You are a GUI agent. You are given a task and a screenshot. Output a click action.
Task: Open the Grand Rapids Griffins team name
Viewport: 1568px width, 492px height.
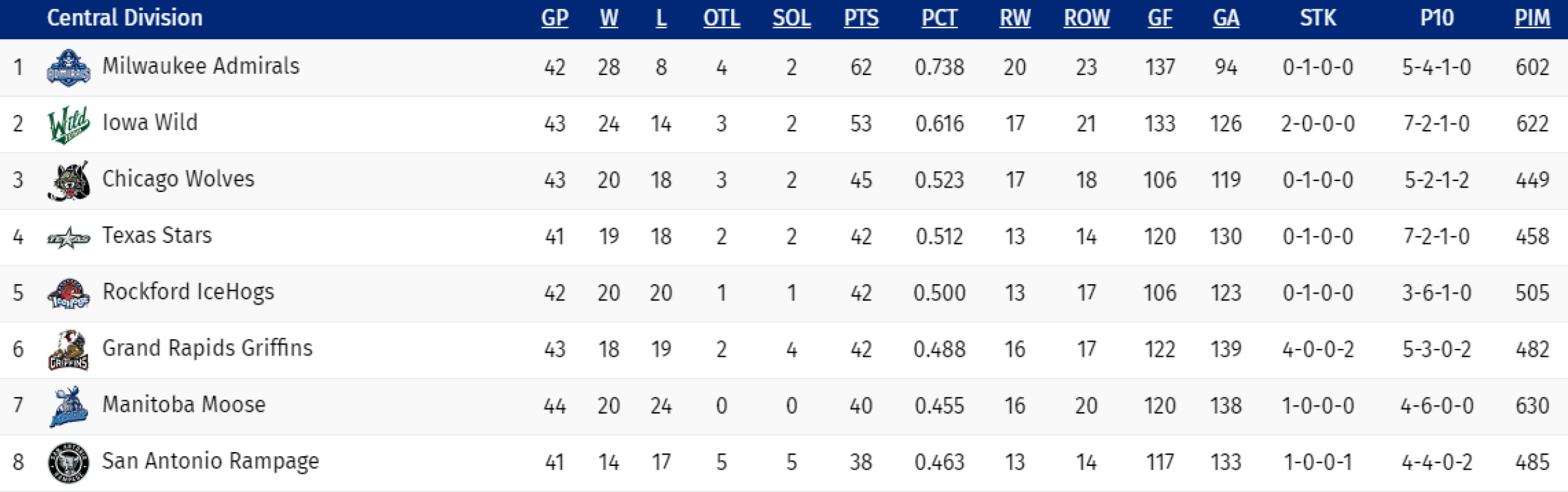(207, 348)
